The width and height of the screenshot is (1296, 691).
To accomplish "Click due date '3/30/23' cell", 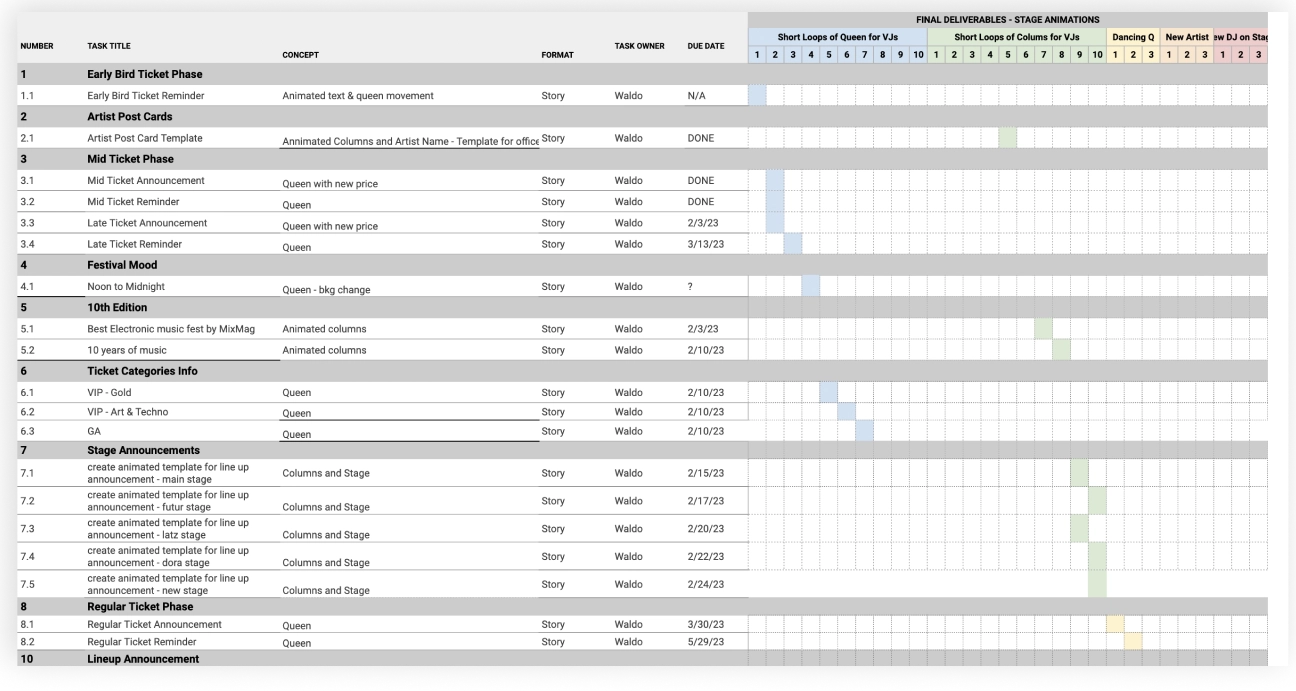I will 706,624.
